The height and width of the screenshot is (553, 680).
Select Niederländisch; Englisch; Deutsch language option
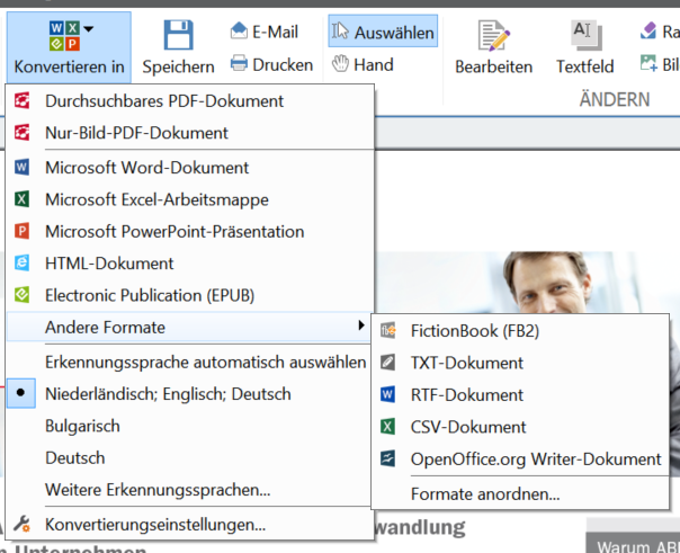click(168, 394)
